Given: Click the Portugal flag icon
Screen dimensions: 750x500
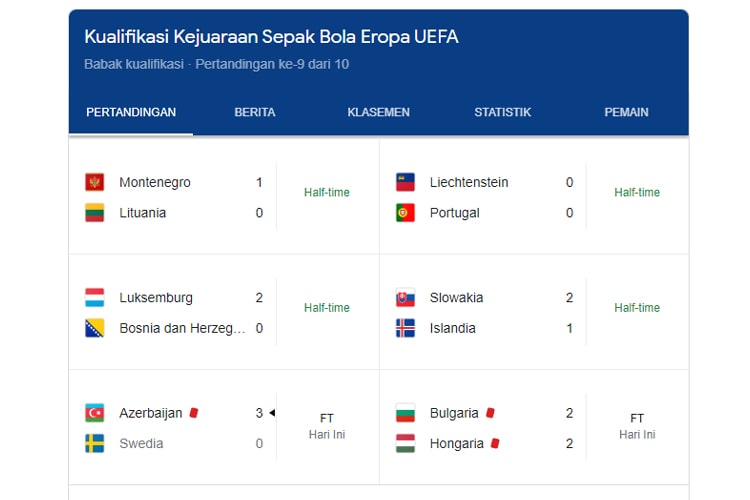Looking at the screenshot, I should [405, 213].
